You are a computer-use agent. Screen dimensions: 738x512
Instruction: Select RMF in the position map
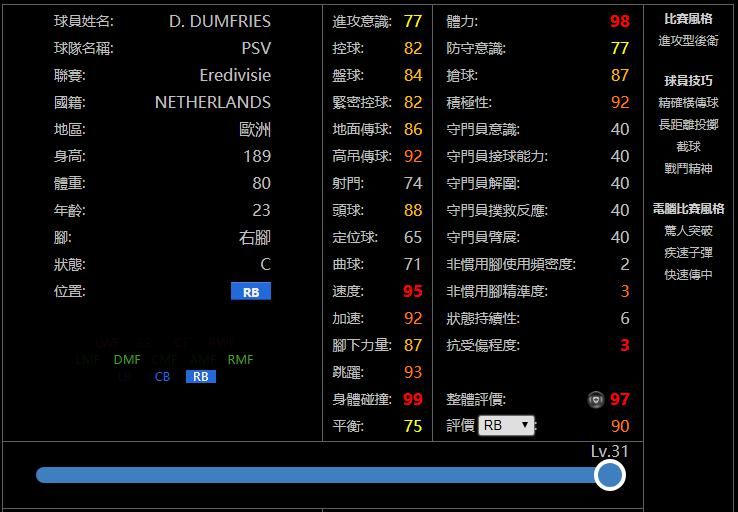[241, 360]
